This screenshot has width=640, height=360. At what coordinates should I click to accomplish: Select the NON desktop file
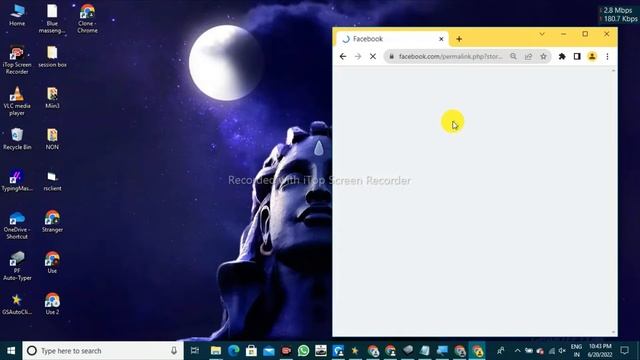[x=52, y=139]
